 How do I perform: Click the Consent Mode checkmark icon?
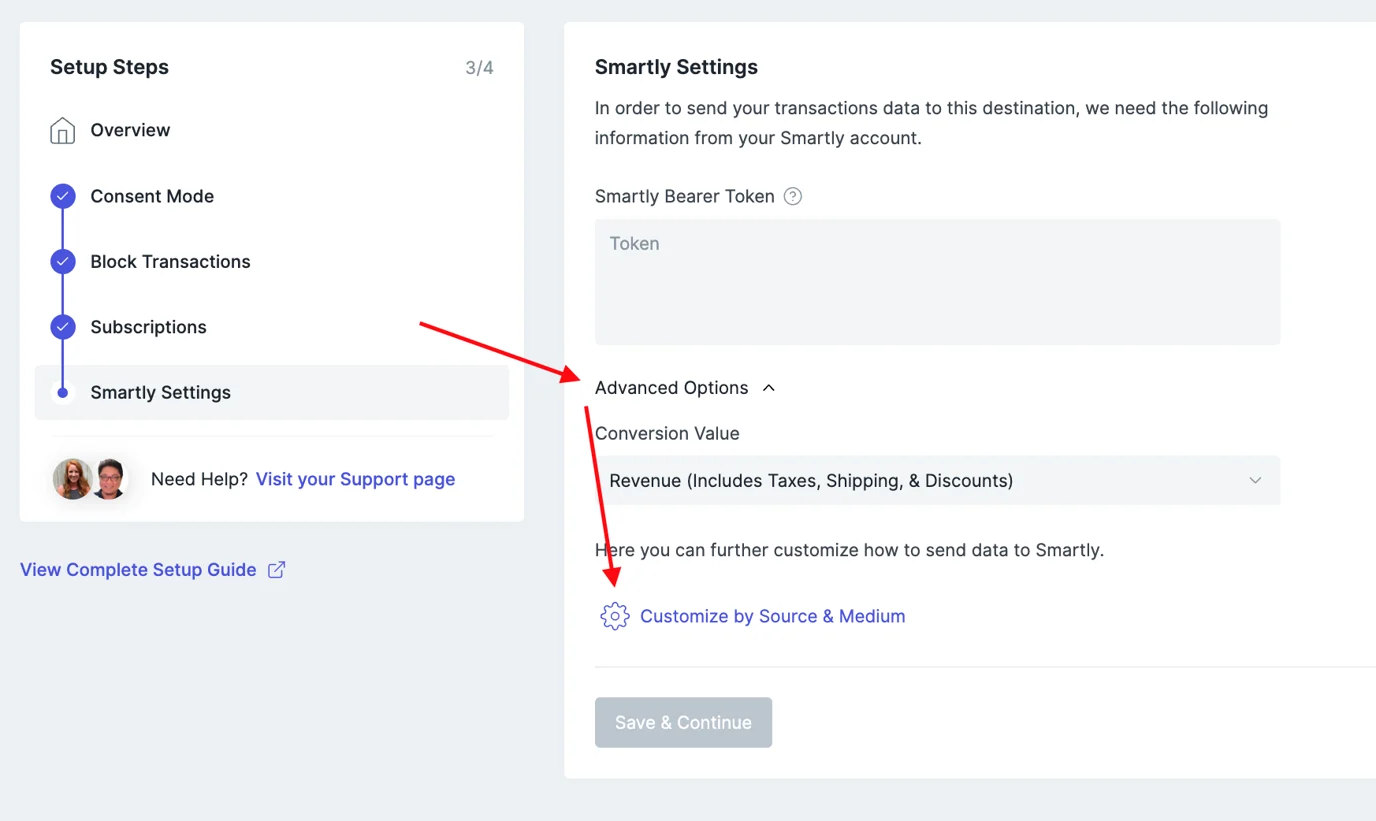pyautogui.click(x=63, y=196)
